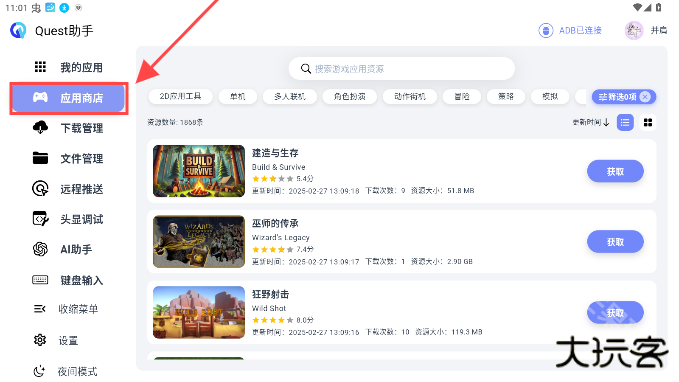Clear the selected filters chip
This screenshot has width=679, height=382.
pos(645,97)
